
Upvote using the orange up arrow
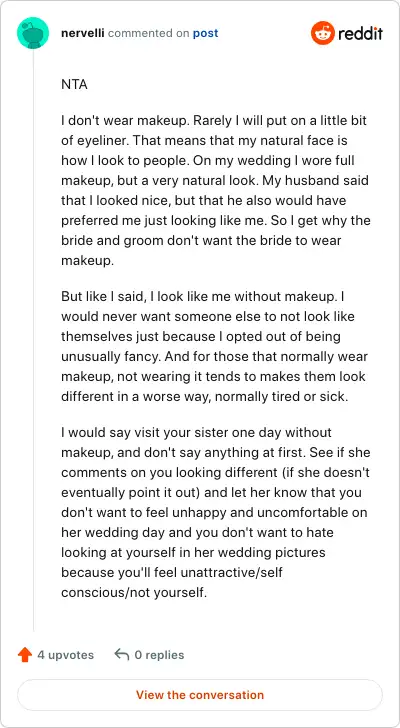click(x=25, y=655)
